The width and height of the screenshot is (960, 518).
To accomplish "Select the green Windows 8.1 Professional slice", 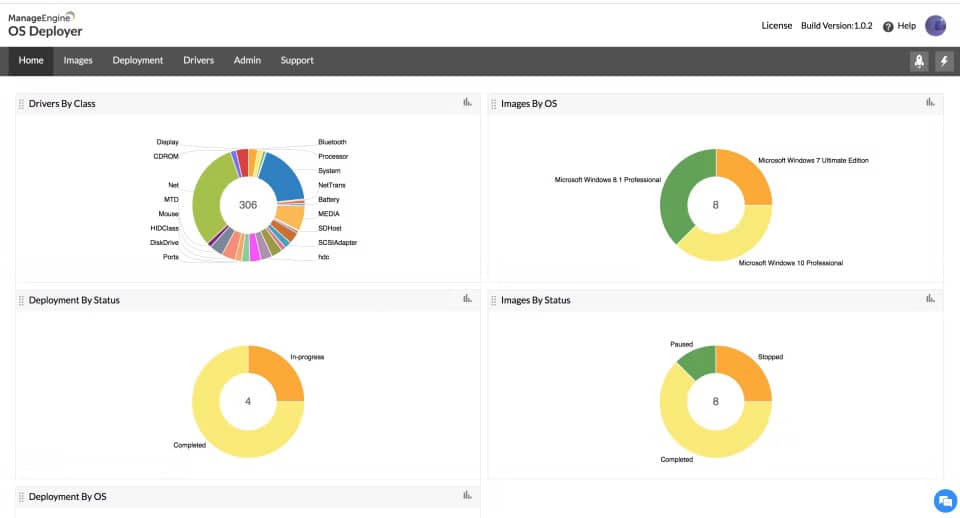I will (678, 191).
